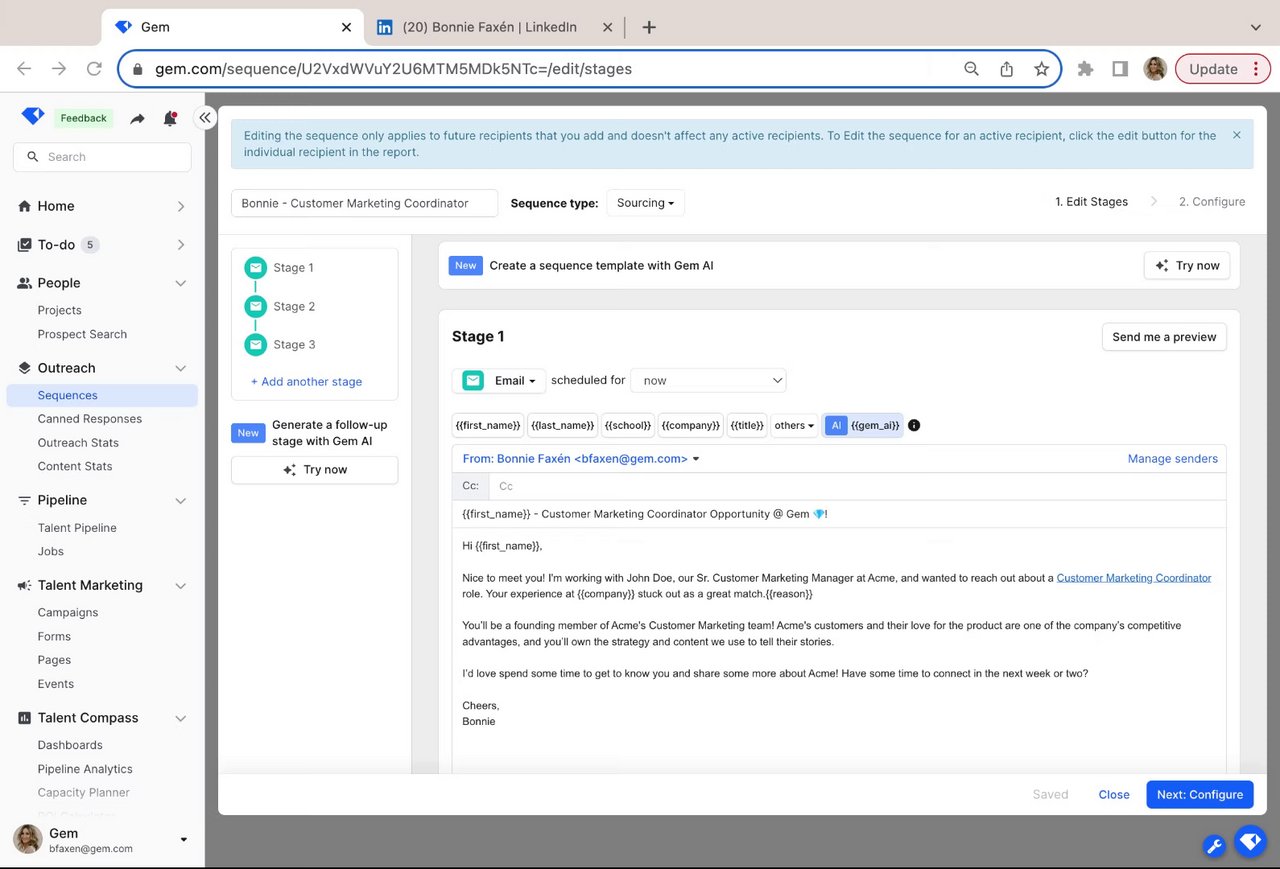Click the wrench tool floating button
The height and width of the screenshot is (869, 1280).
[1215, 846]
